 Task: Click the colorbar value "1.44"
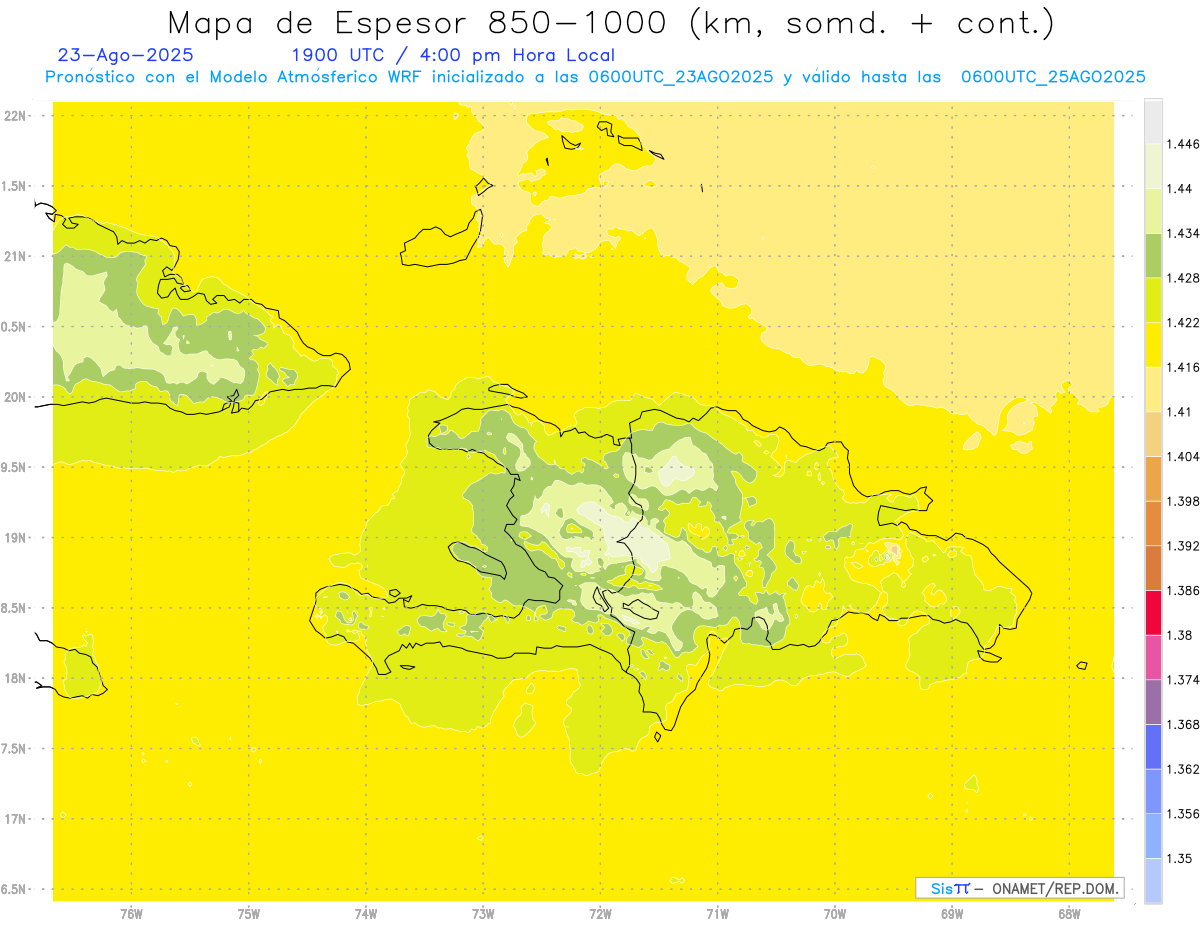pyautogui.click(x=1180, y=188)
